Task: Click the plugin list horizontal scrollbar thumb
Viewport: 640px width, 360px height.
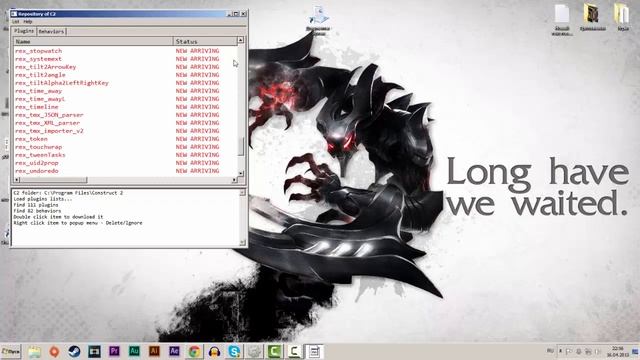Action: [53, 180]
